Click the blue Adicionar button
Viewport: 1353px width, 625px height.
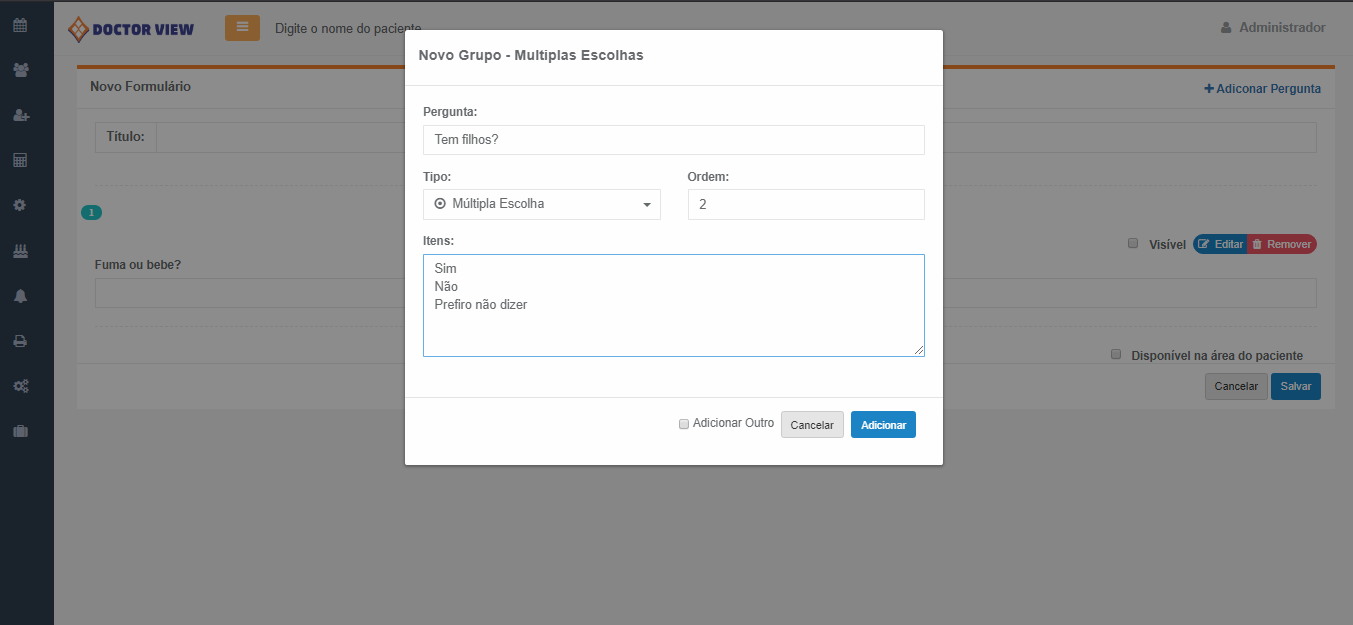pos(882,425)
